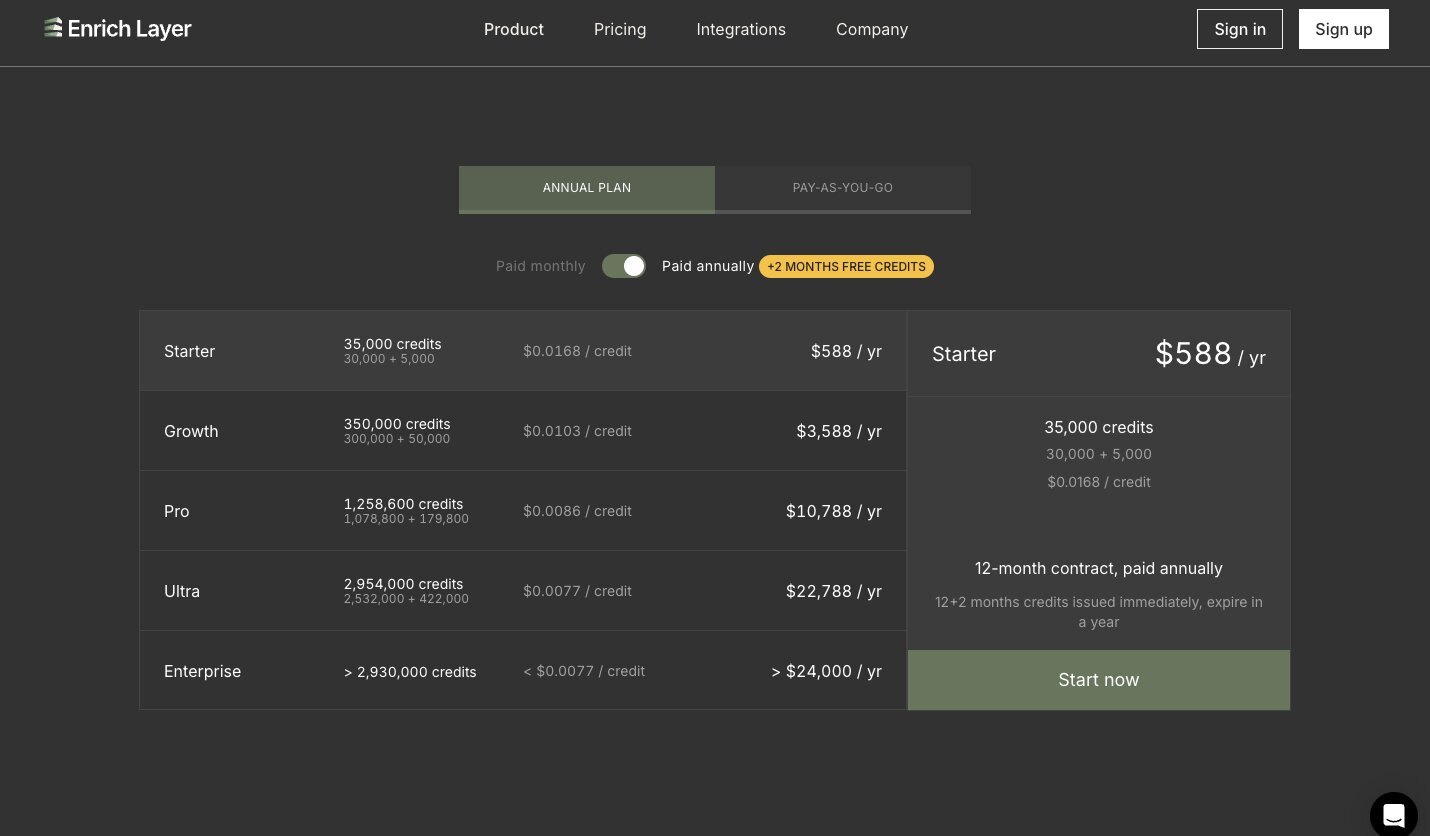The height and width of the screenshot is (836, 1430).
Task: Go to the Pricing page
Action: pyautogui.click(x=620, y=29)
